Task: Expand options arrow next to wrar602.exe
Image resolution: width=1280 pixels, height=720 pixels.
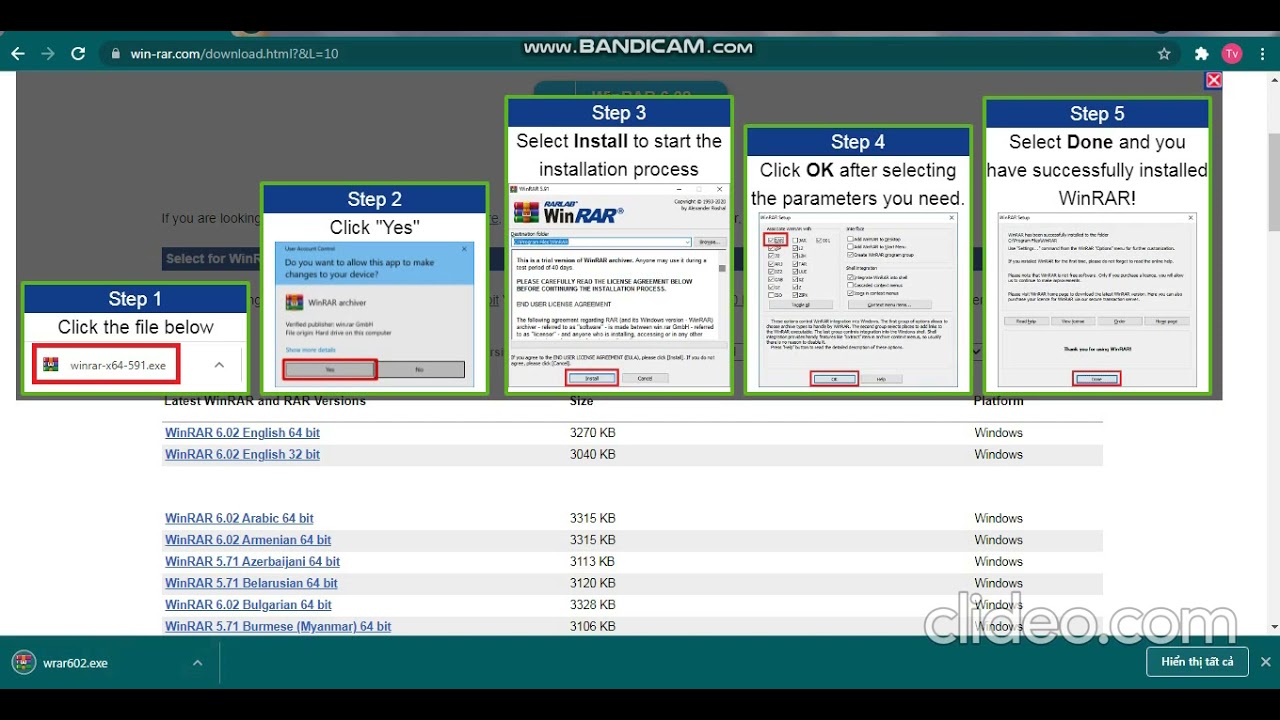Action: click(197, 663)
